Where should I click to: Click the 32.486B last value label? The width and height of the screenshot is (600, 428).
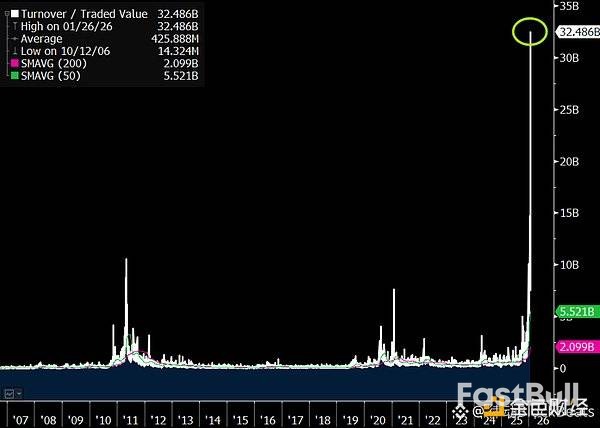pyautogui.click(x=578, y=32)
